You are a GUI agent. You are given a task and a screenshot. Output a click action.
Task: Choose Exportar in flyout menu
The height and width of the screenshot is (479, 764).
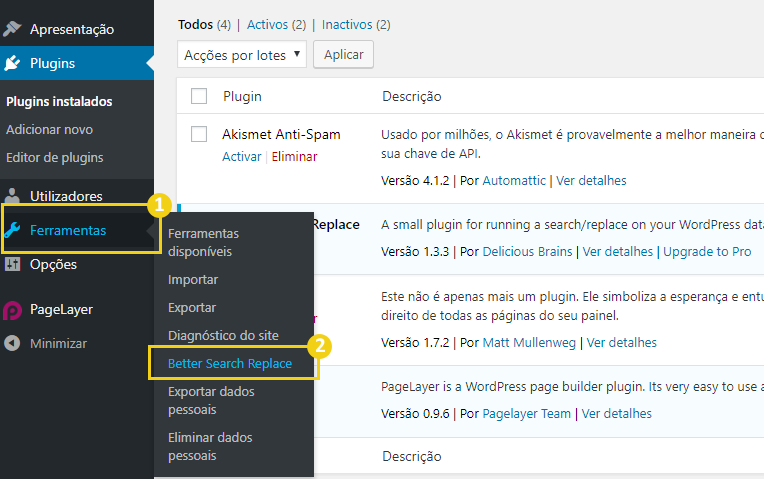(x=192, y=308)
